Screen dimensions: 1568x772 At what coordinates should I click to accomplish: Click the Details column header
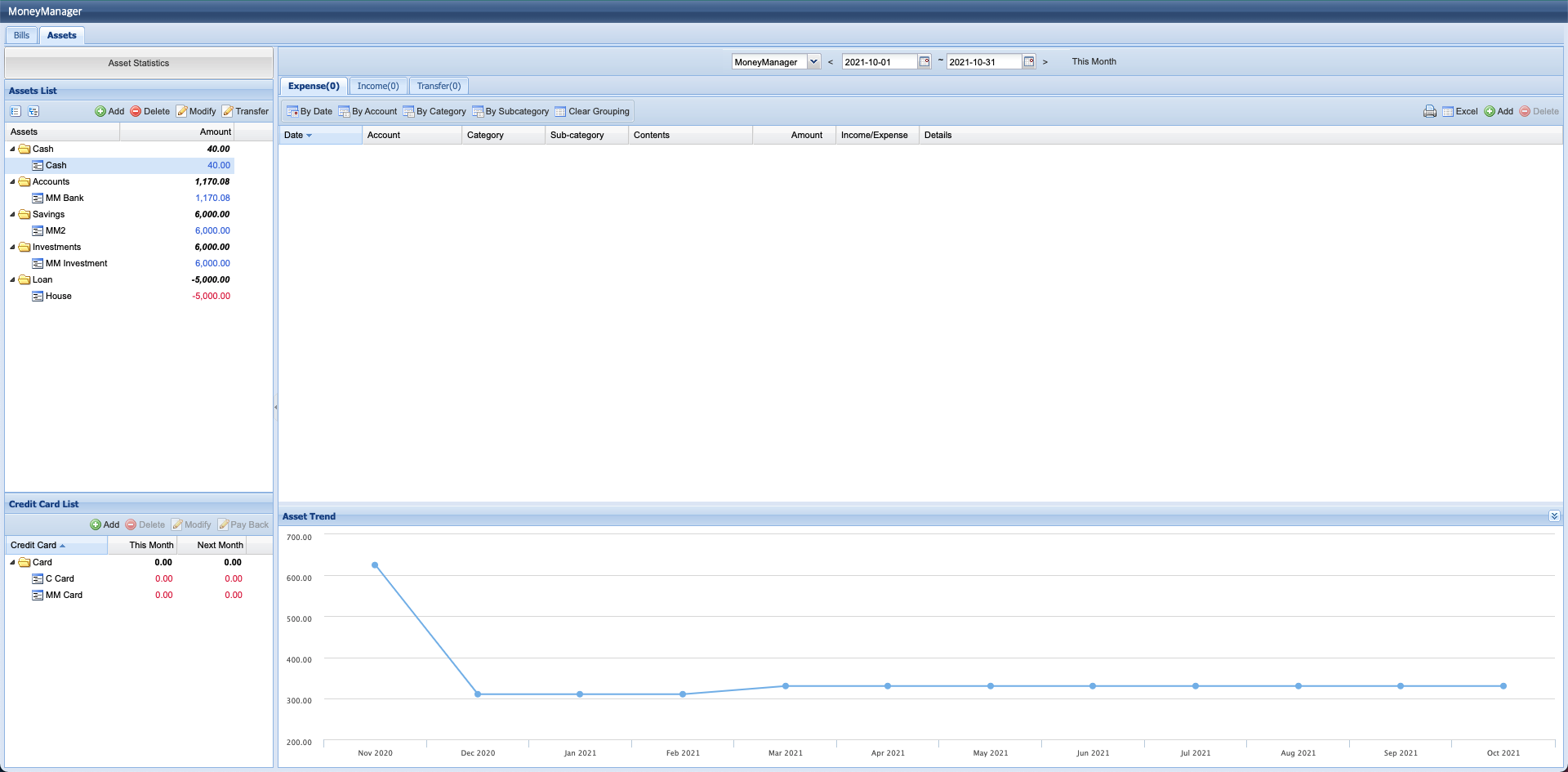click(1241, 135)
